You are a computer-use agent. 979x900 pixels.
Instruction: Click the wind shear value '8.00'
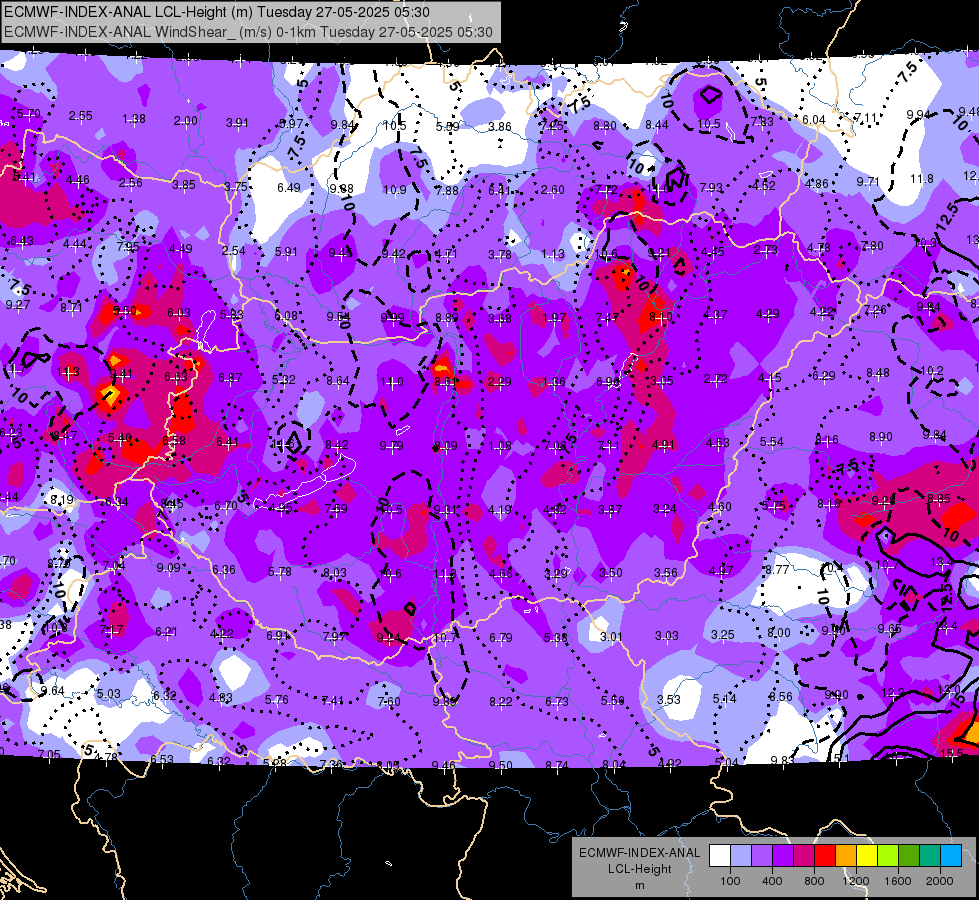(x=779, y=633)
